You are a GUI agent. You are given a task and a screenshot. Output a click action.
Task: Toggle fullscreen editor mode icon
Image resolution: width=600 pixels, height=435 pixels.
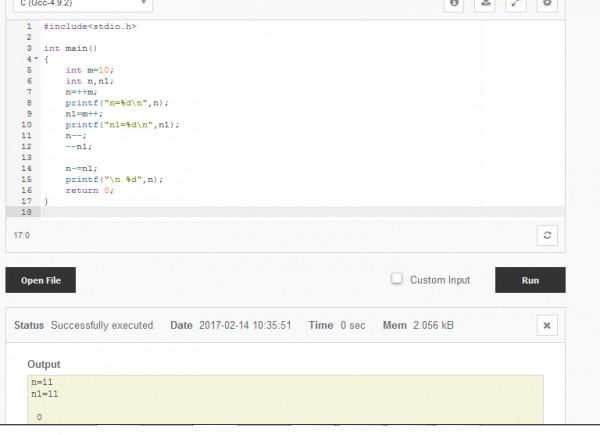click(516, 4)
